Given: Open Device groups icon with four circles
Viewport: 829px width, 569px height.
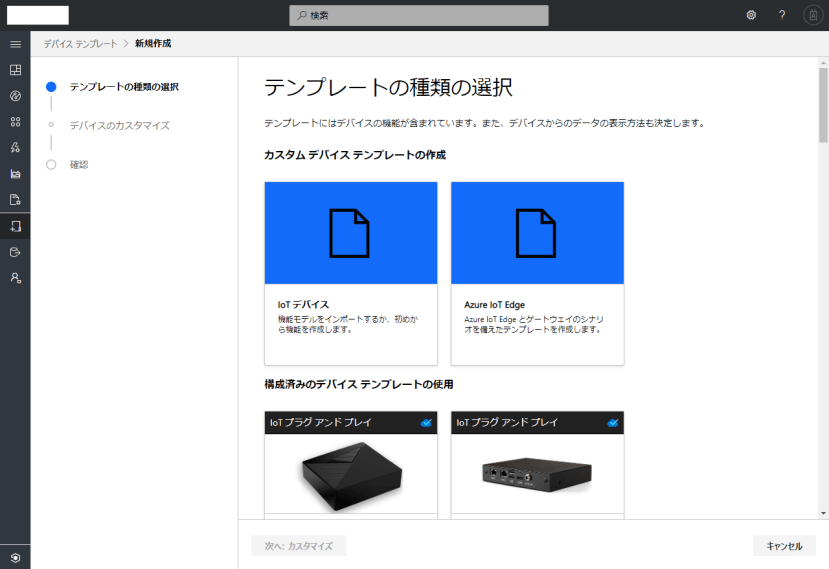Looking at the screenshot, I should [x=15, y=122].
